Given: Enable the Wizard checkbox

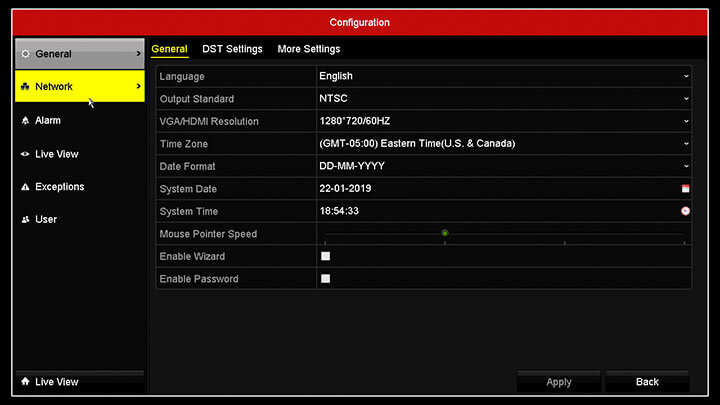Looking at the screenshot, I should tap(325, 256).
